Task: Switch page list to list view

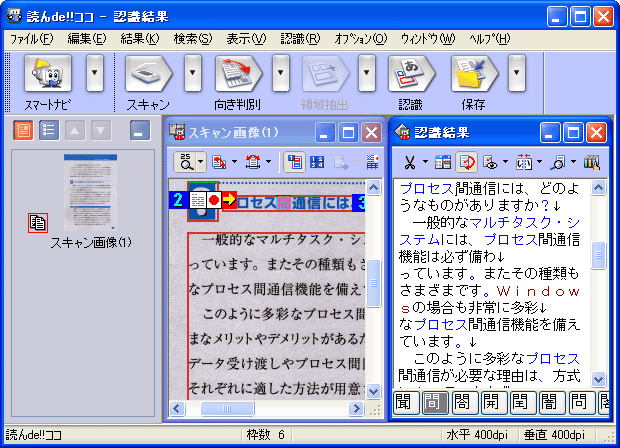Action: tap(49, 130)
